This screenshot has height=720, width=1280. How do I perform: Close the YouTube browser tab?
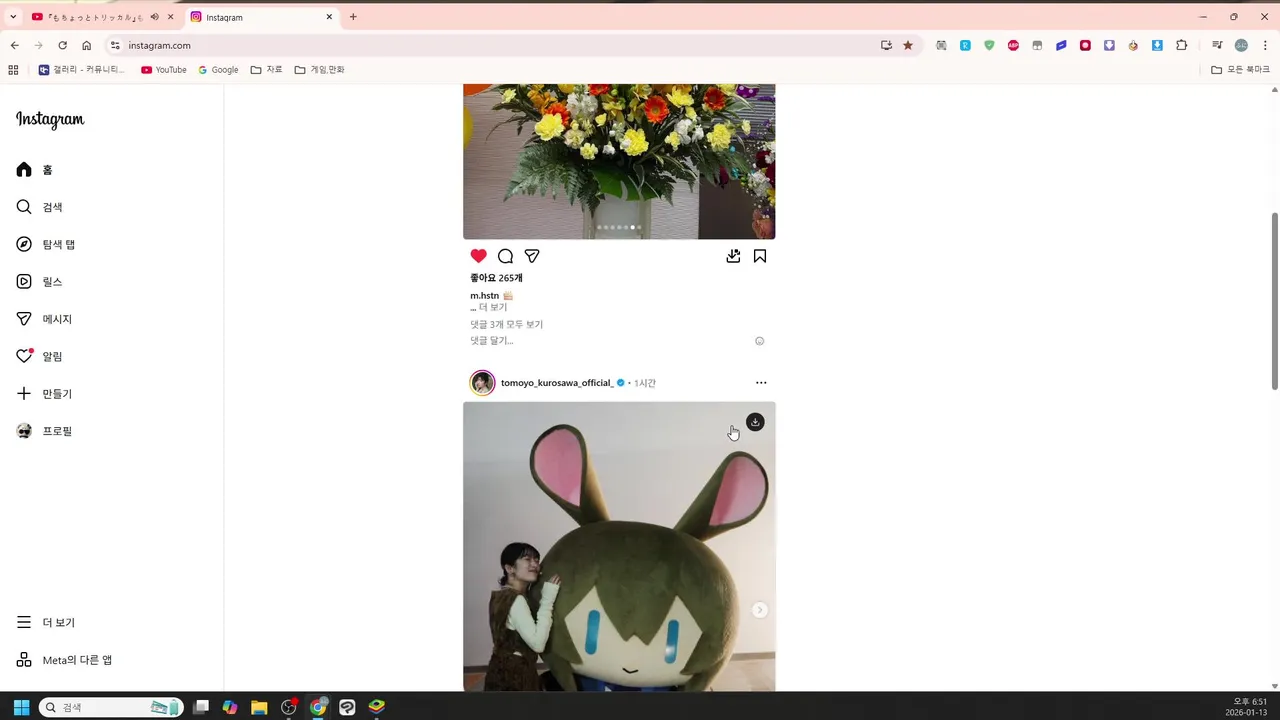coord(171,17)
